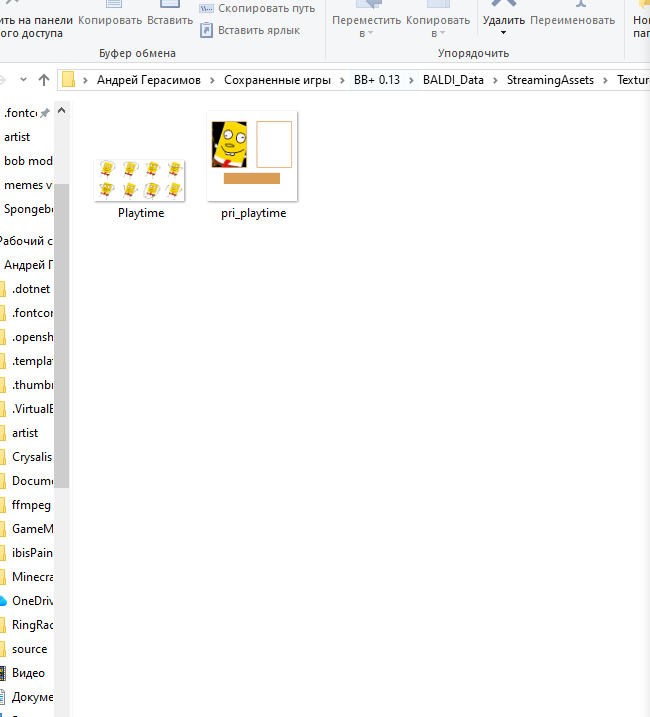This screenshot has width=650, height=717.
Task: Open the Move to dropdown
Action: 366,21
